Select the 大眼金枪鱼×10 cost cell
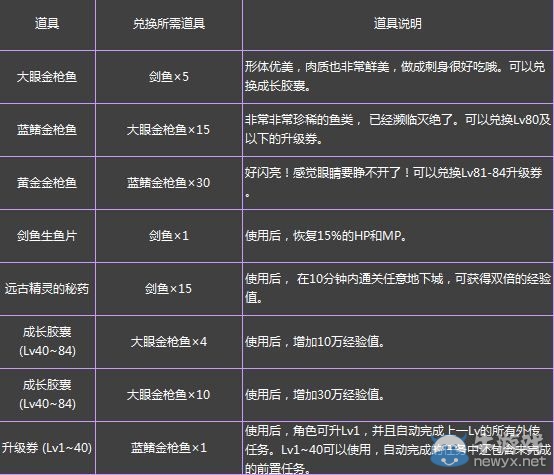This screenshot has width=554, height=475. 169,395
